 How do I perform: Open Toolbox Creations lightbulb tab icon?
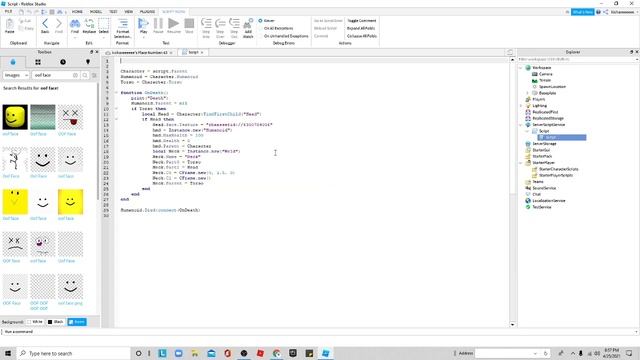click(88, 62)
